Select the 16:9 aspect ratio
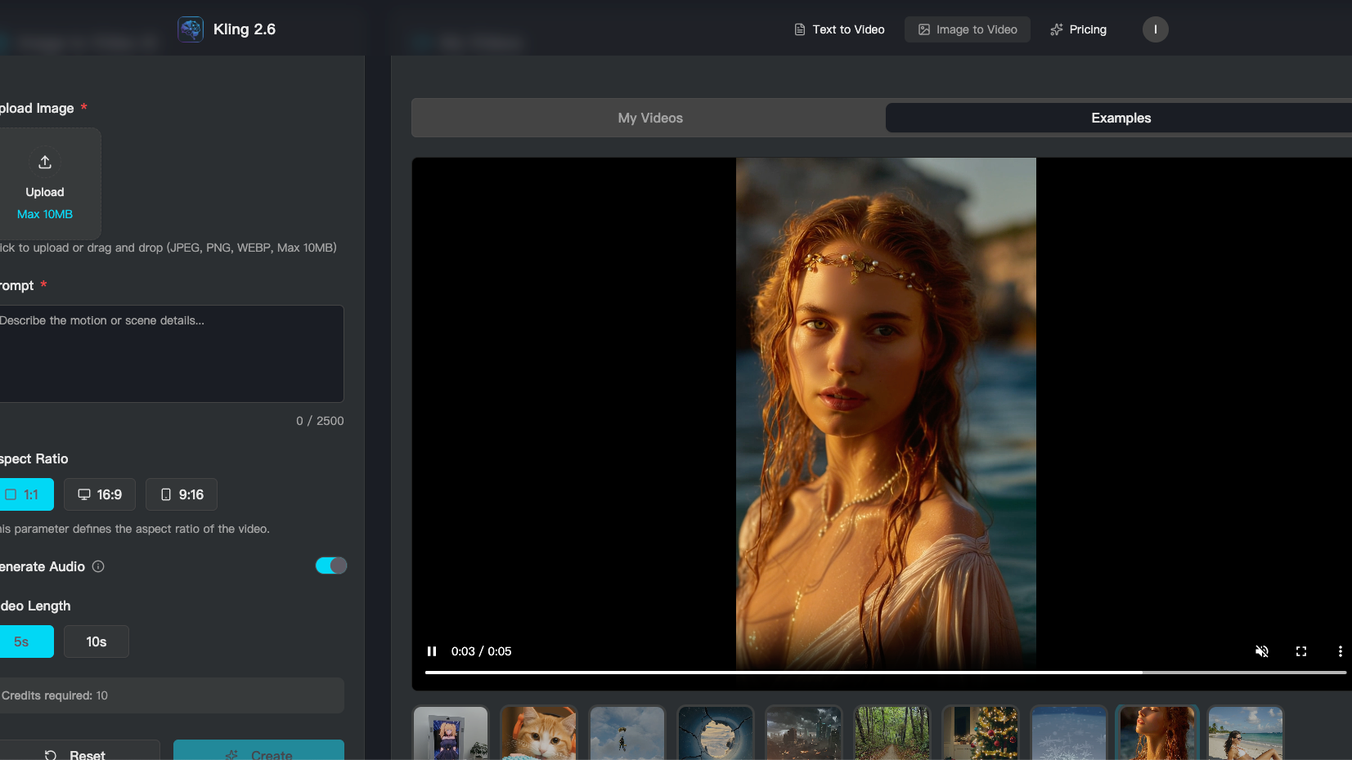 pos(100,494)
